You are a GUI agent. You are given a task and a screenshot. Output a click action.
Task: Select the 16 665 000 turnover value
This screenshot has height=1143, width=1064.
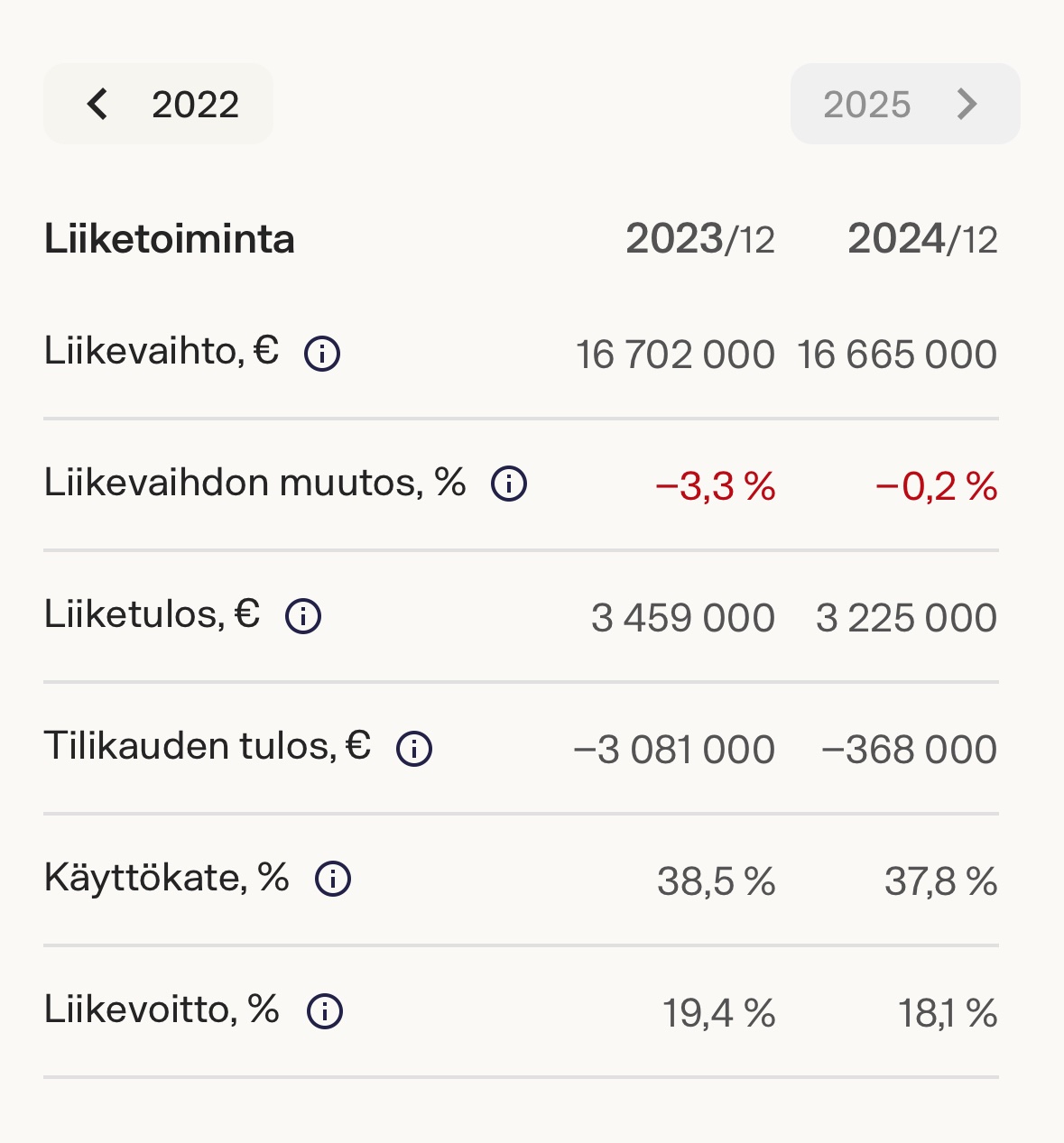click(x=897, y=355)
